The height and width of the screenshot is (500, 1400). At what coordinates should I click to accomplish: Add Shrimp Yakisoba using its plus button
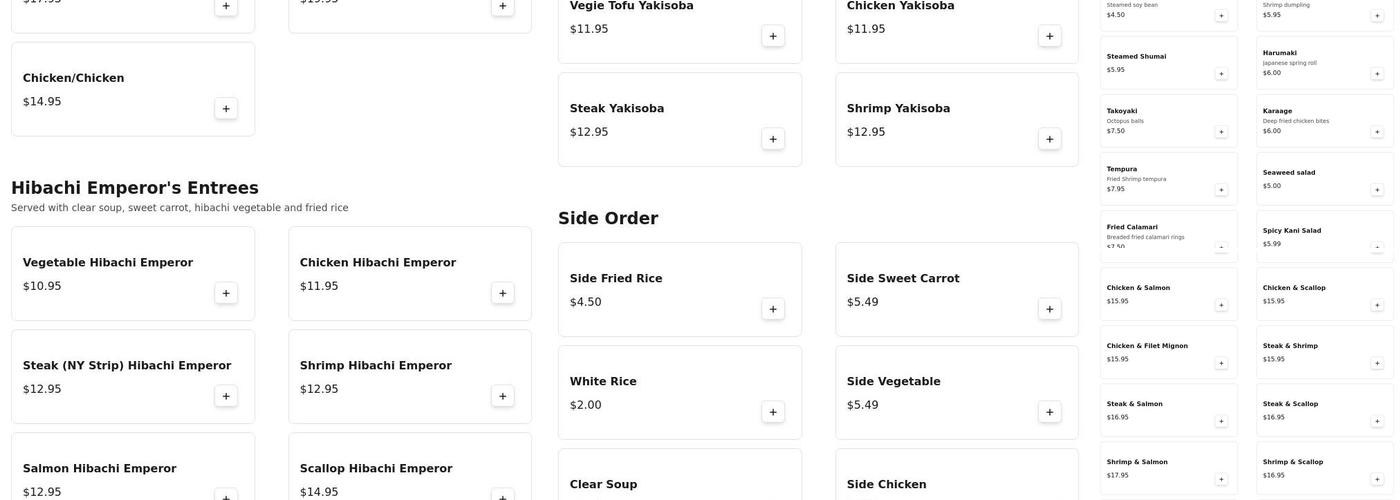click(x=1049, y=139)
